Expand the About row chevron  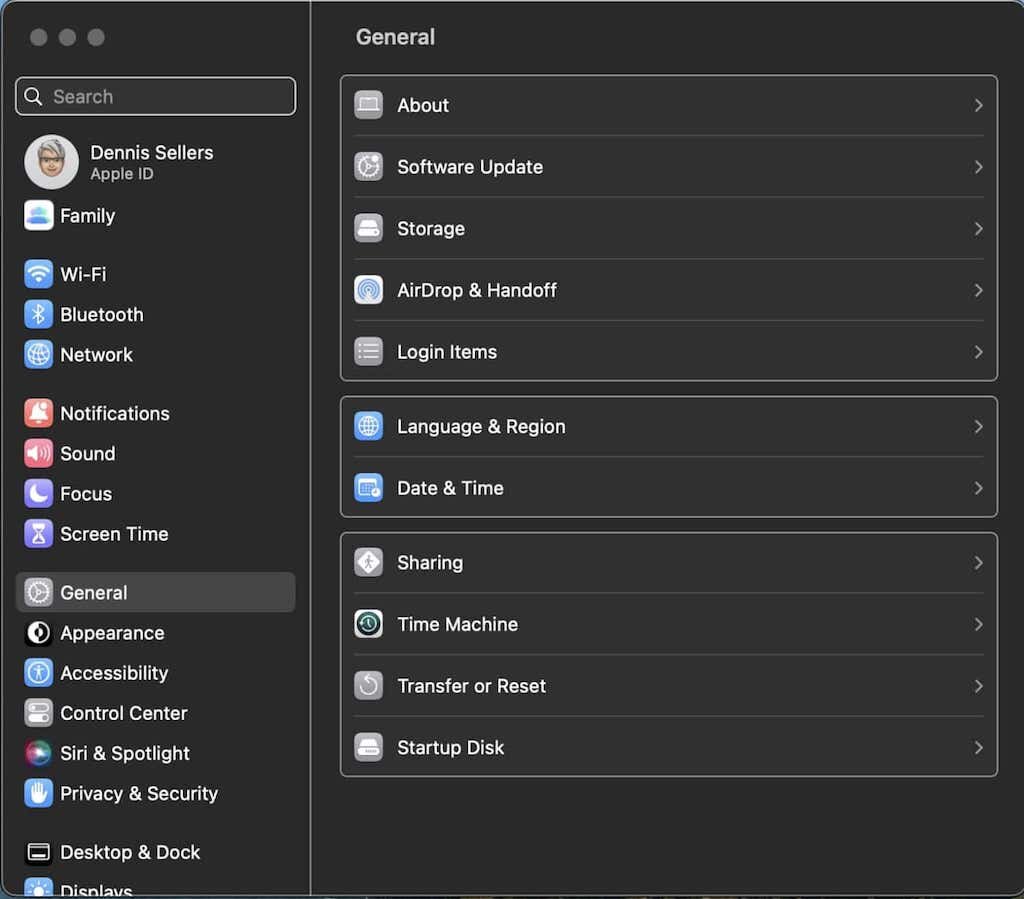tap(978, 105)
